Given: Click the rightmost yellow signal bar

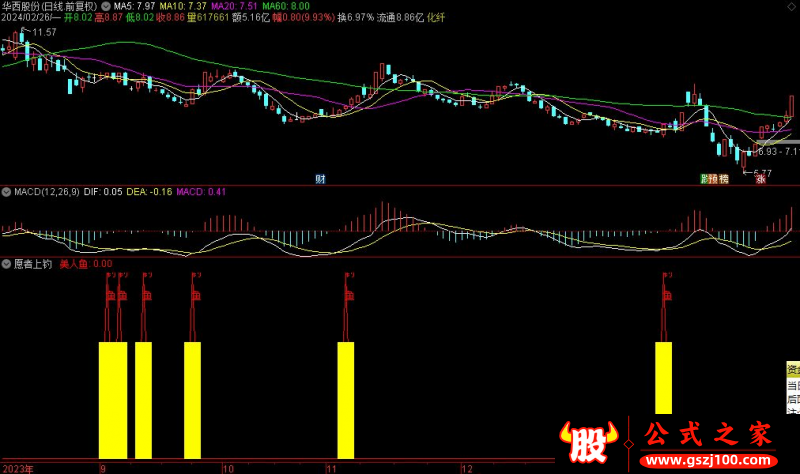Looking at the screenshot, I should tap(663, 377).
